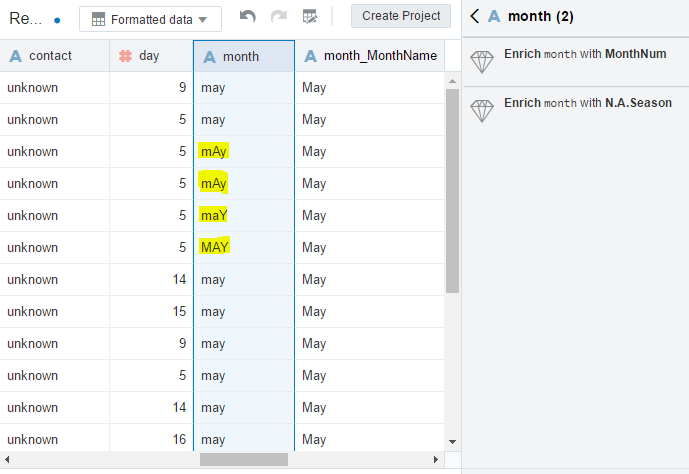689x474 pixels.
Task: Click the diamond icon for MonthNum enrichment
Action: (x=482, y=62)
